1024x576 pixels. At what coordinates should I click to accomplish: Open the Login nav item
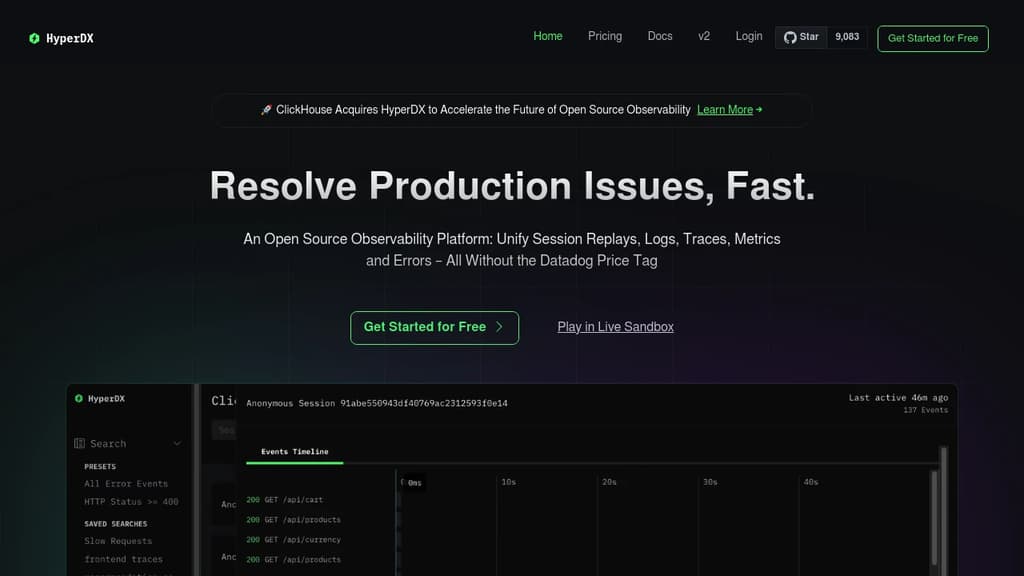(x=748, y=37)
